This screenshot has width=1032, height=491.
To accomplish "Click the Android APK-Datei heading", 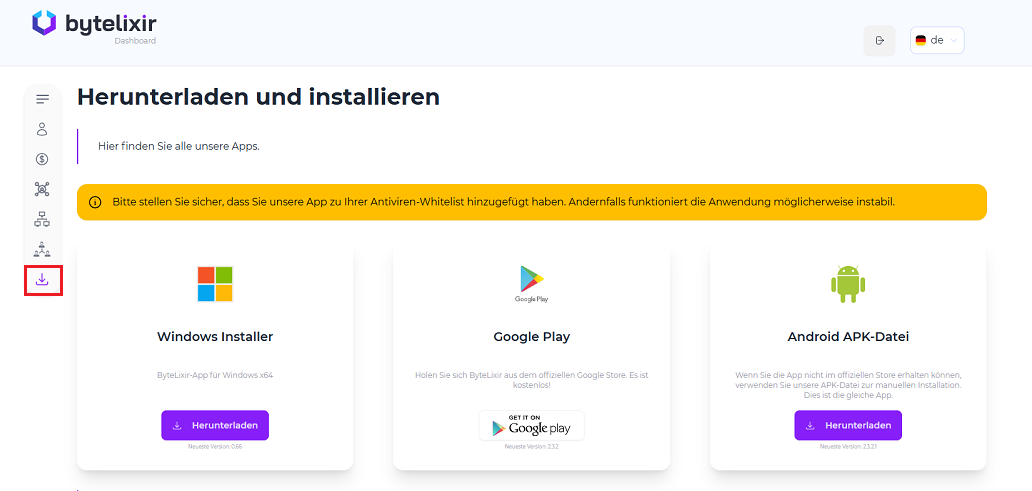I will click(x=848, y=337).
